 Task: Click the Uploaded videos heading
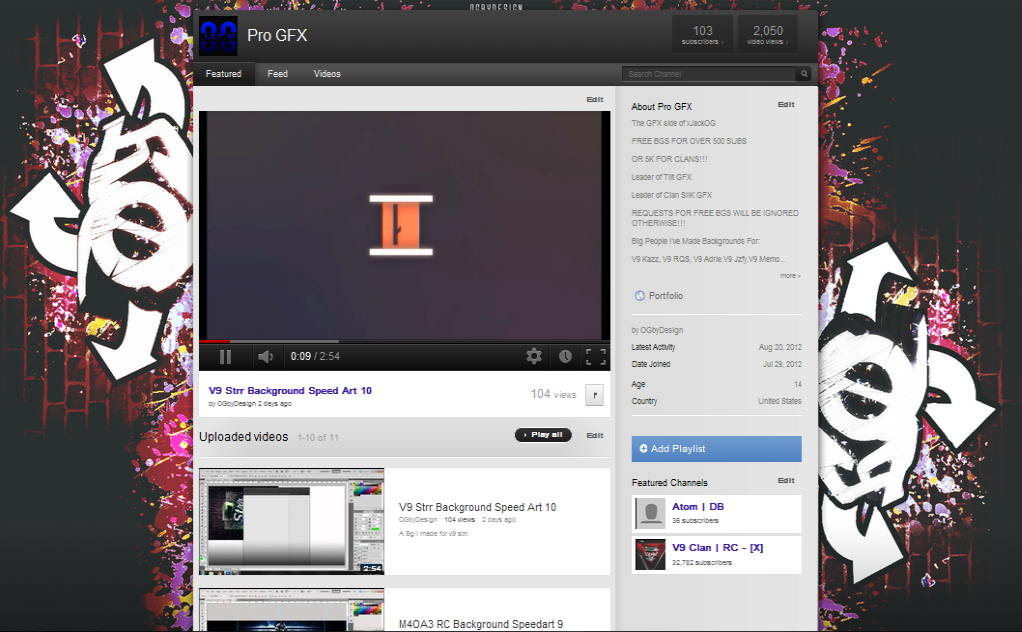[x=244, y=437]
